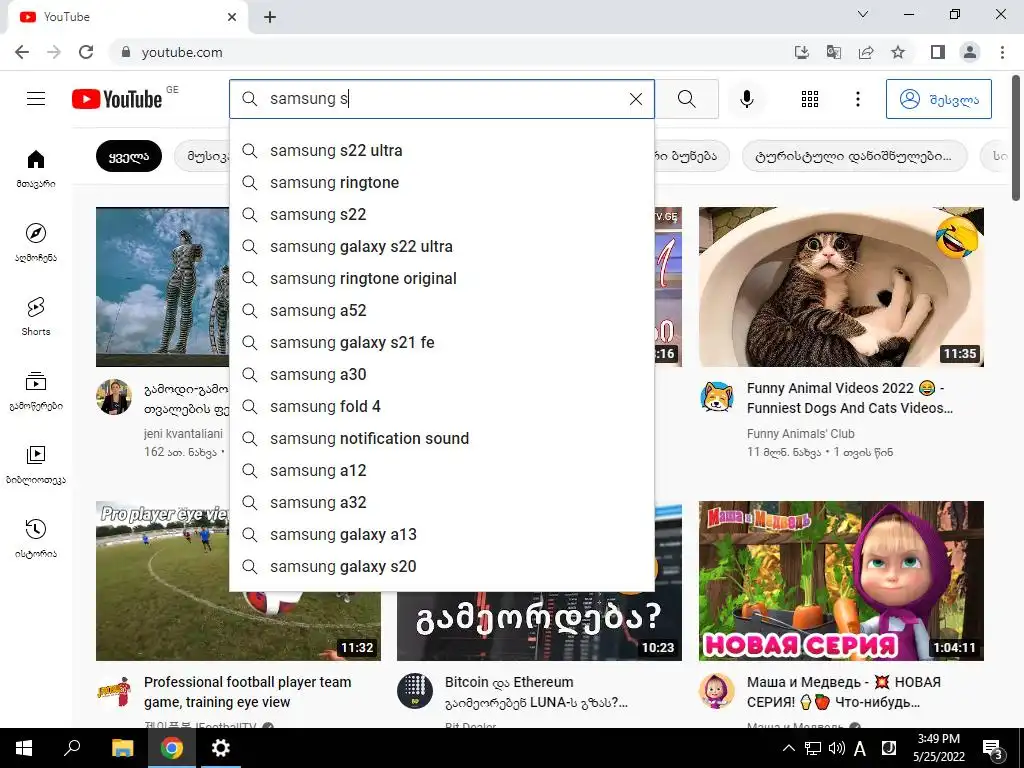1024x768 pixels.
Task: Click the YouTube logo
Action: coord(117,99)
